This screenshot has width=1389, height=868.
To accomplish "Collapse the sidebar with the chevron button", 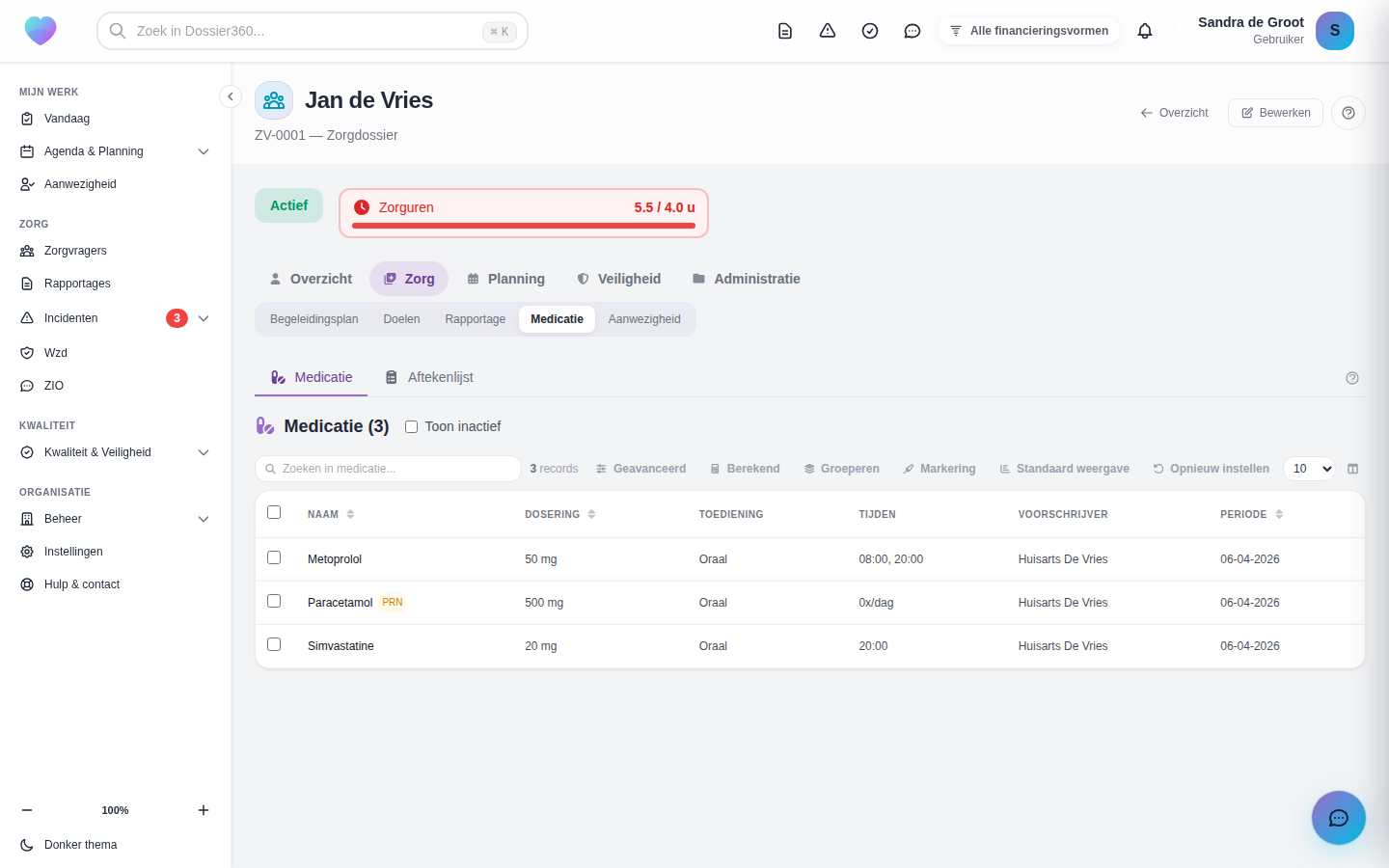I will 230,96.
